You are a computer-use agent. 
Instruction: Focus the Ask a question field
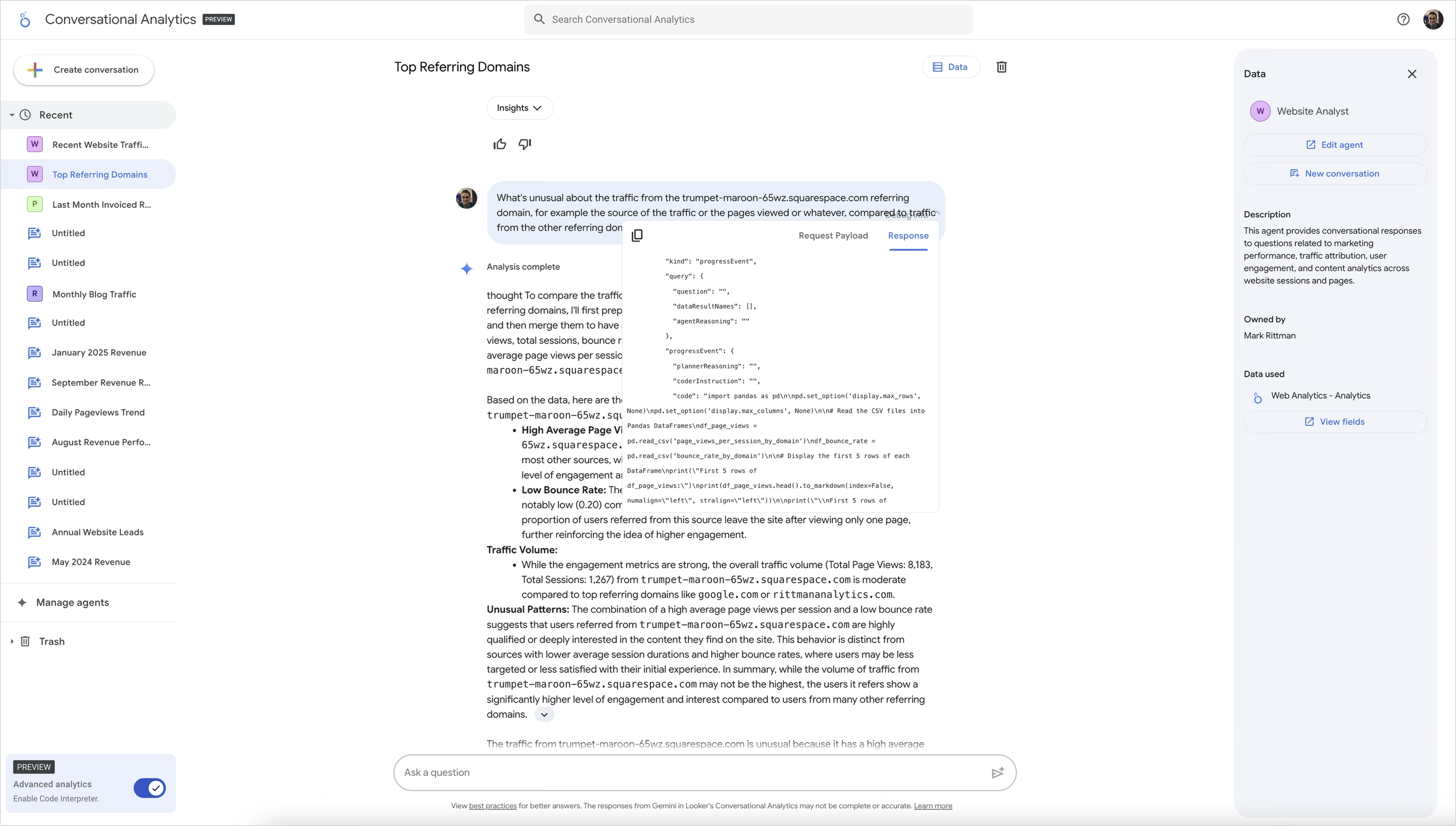point(705,772)
